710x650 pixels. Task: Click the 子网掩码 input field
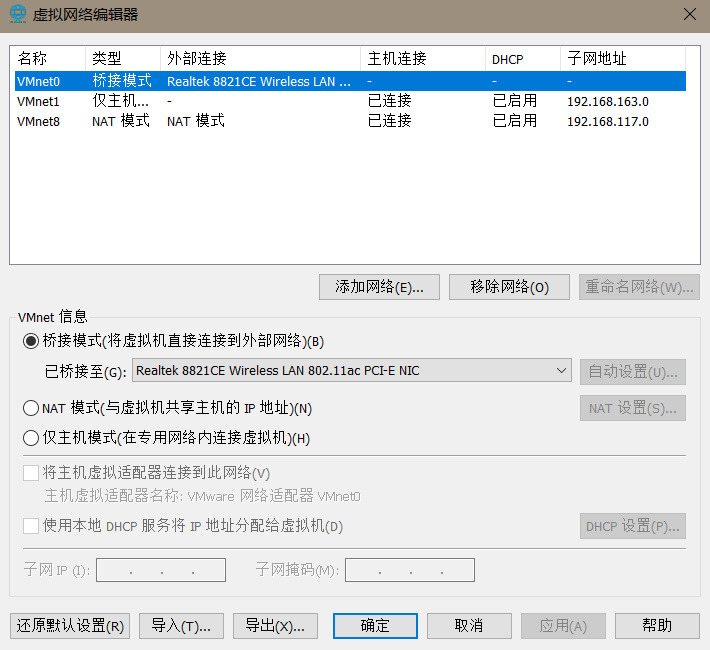point(410,570)
